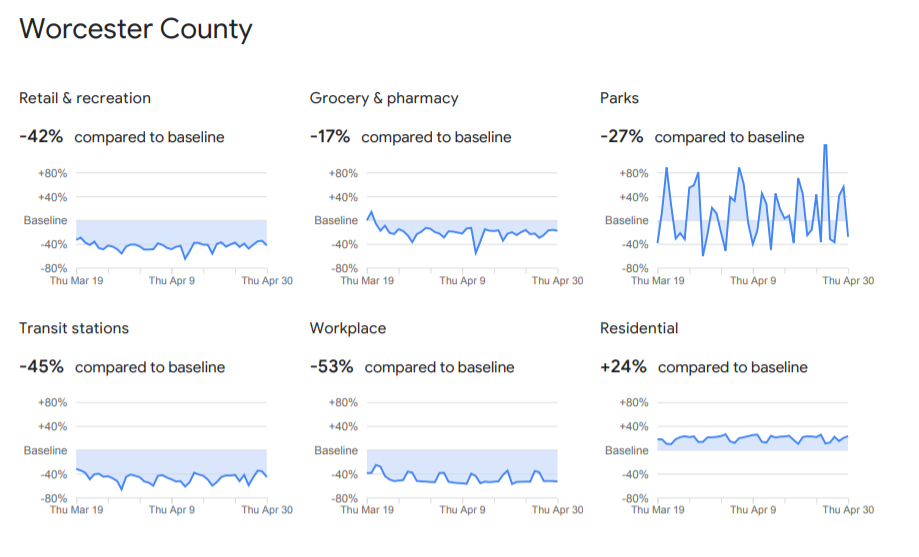
Task: Click Thu Apr 9 under Workplace chart
Action: (462, 510)
